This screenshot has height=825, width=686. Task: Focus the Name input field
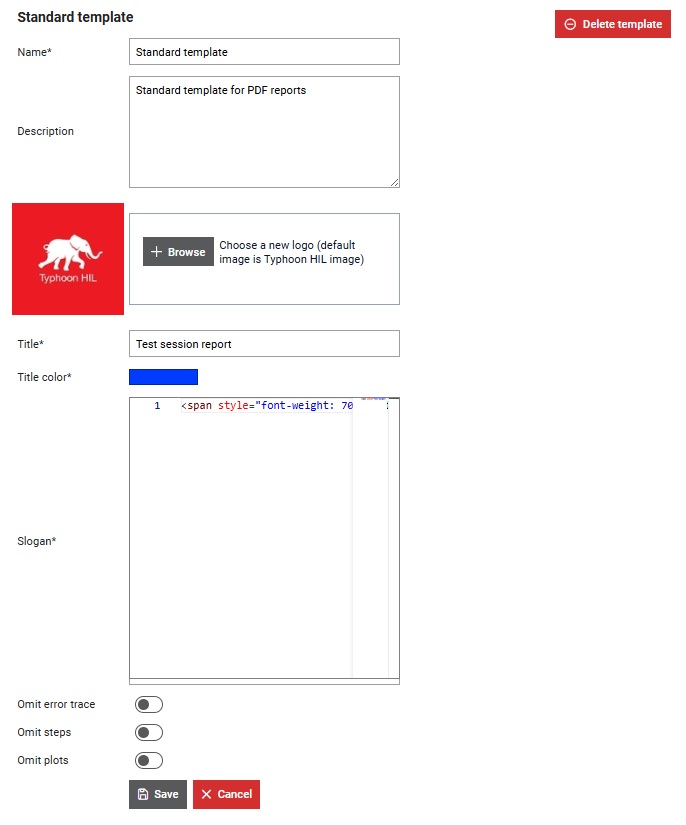click(264, 52)
